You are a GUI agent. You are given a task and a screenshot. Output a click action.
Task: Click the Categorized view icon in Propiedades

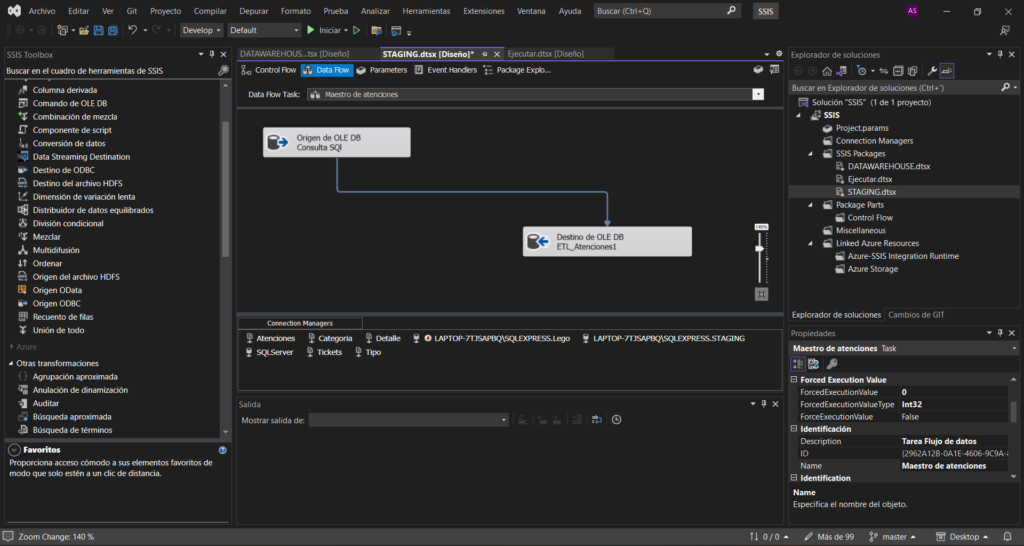pos(799,363)
